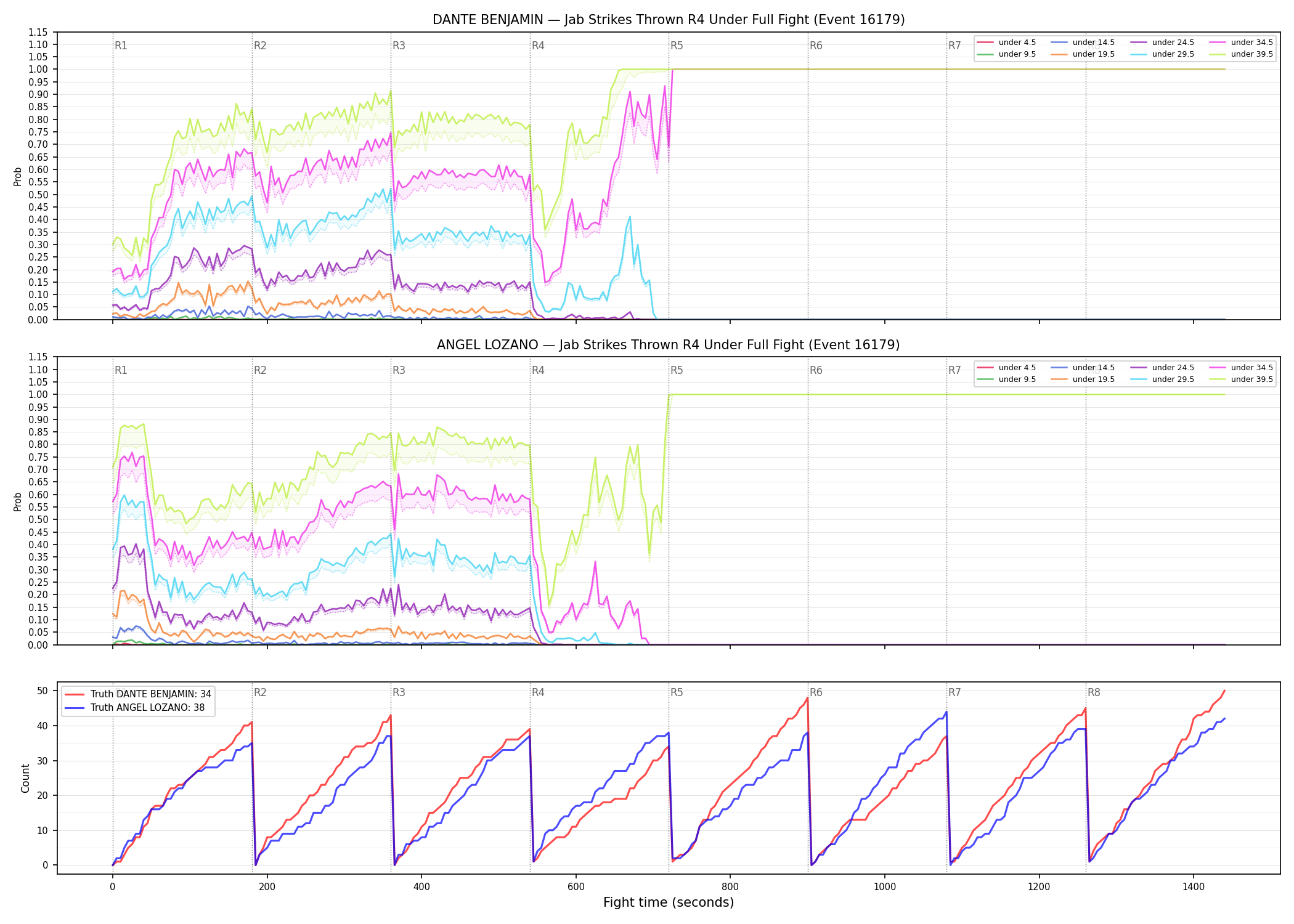Click the DANTE BENJAMIN chart title
This screenshot has height=924, width=1294.
click(x=669, y=20)
